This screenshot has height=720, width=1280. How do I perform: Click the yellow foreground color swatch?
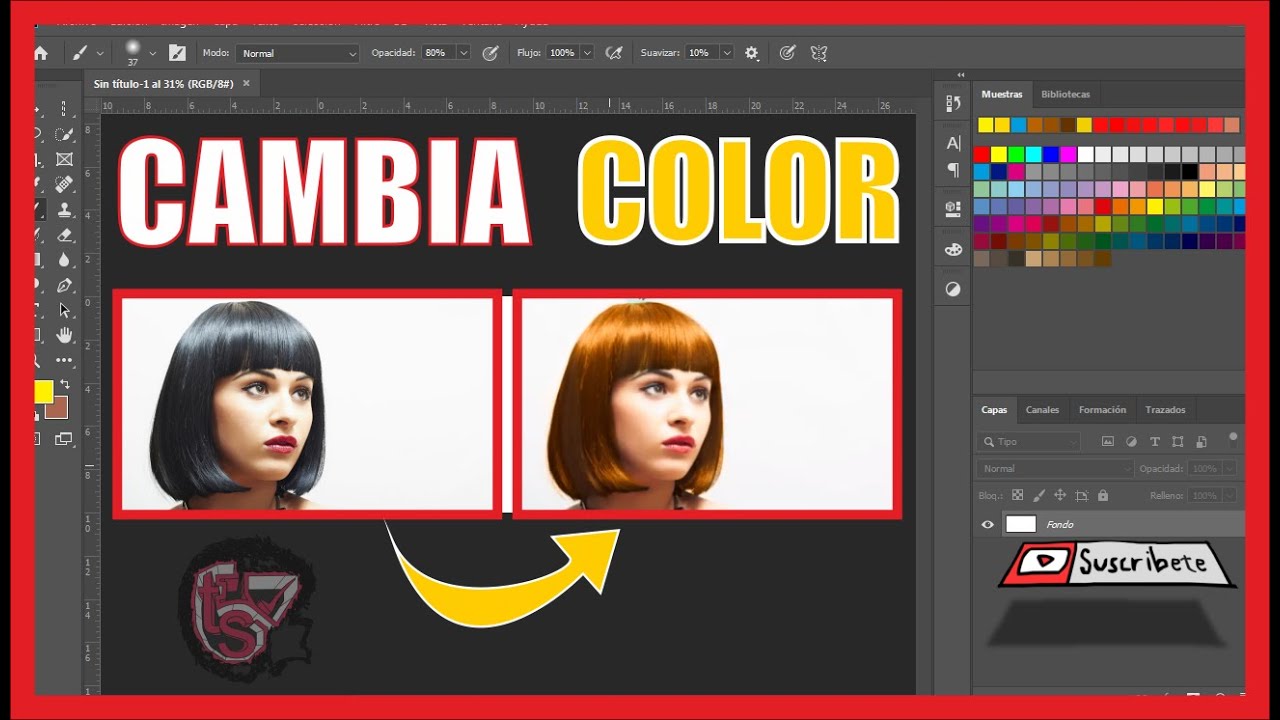click(x=43, y=391)
